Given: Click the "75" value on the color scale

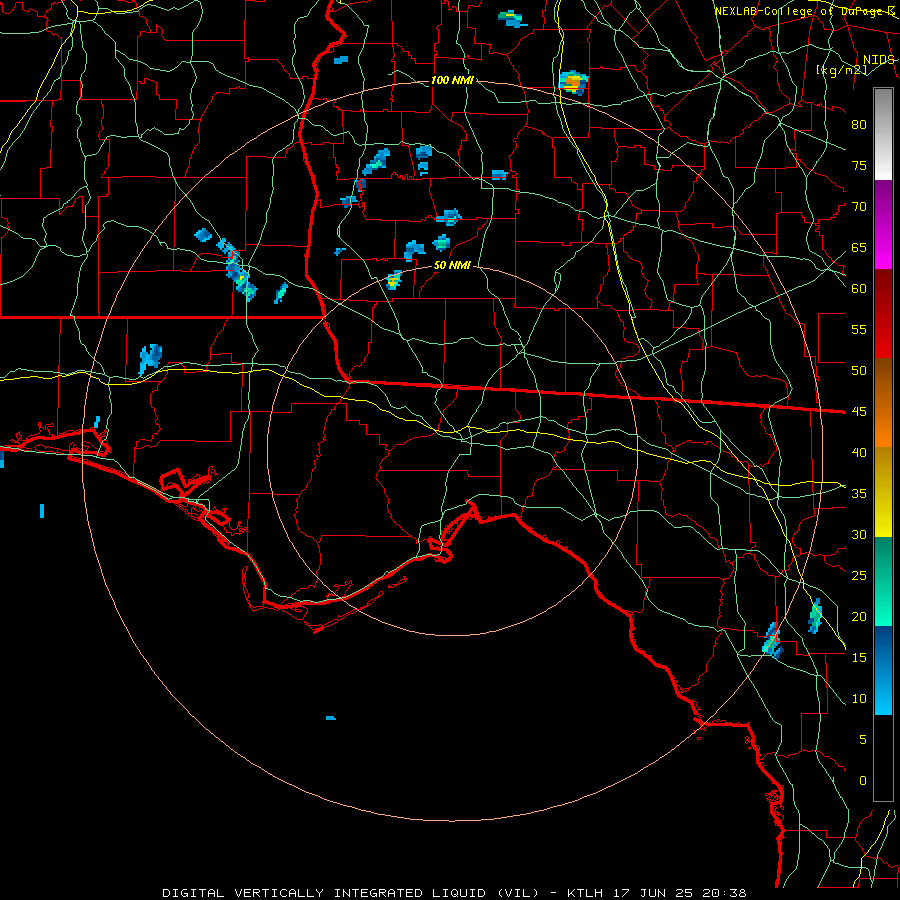Looking at the screenshot, I should pos(859,166).
